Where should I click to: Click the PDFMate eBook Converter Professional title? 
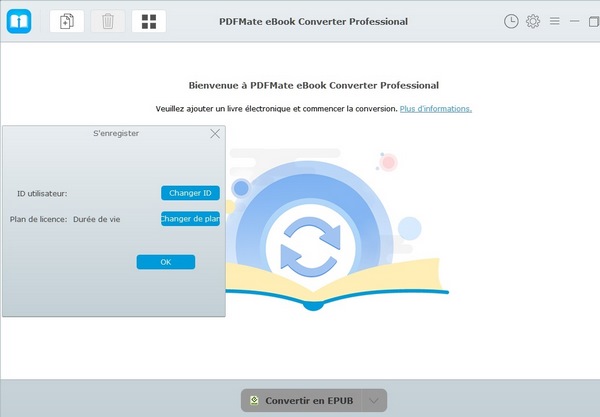313,21
